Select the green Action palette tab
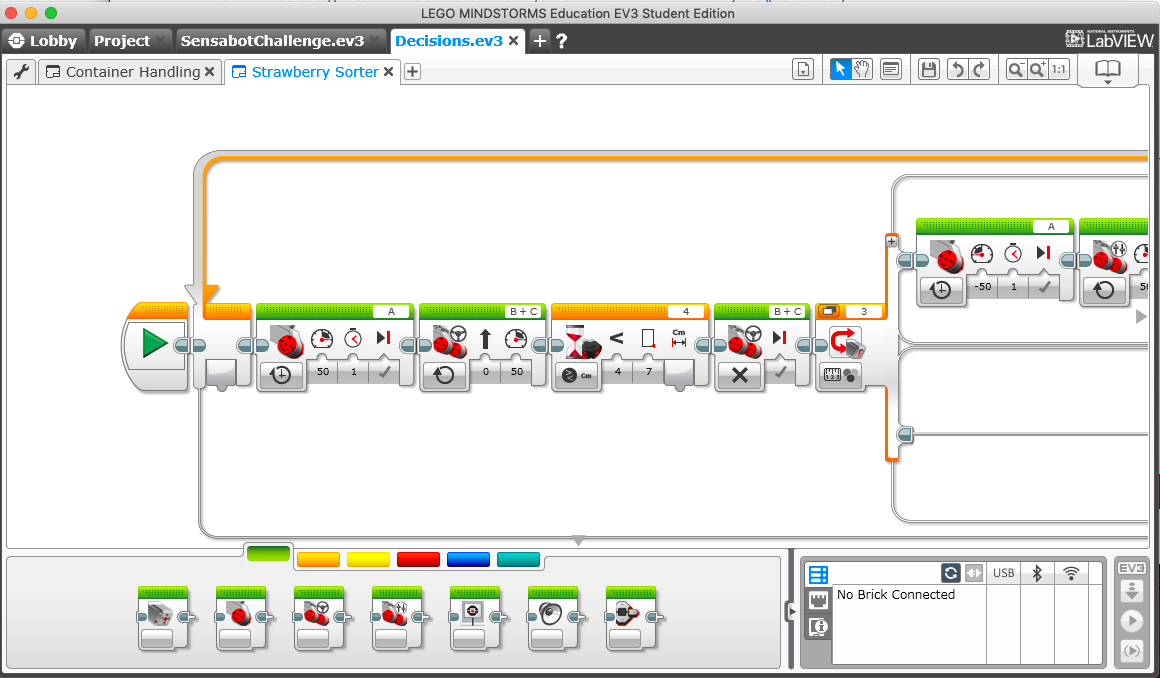 pos(268,554)
